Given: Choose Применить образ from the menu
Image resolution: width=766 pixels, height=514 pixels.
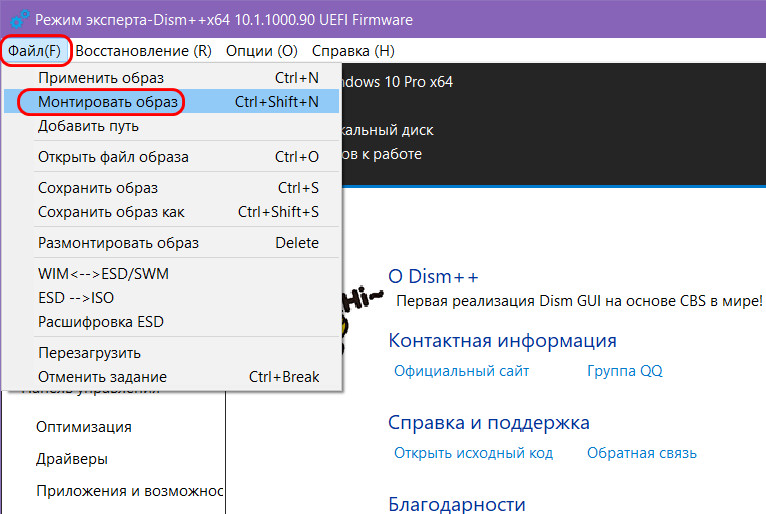Looking at the screenshot, I should click(x=101, y=77).
